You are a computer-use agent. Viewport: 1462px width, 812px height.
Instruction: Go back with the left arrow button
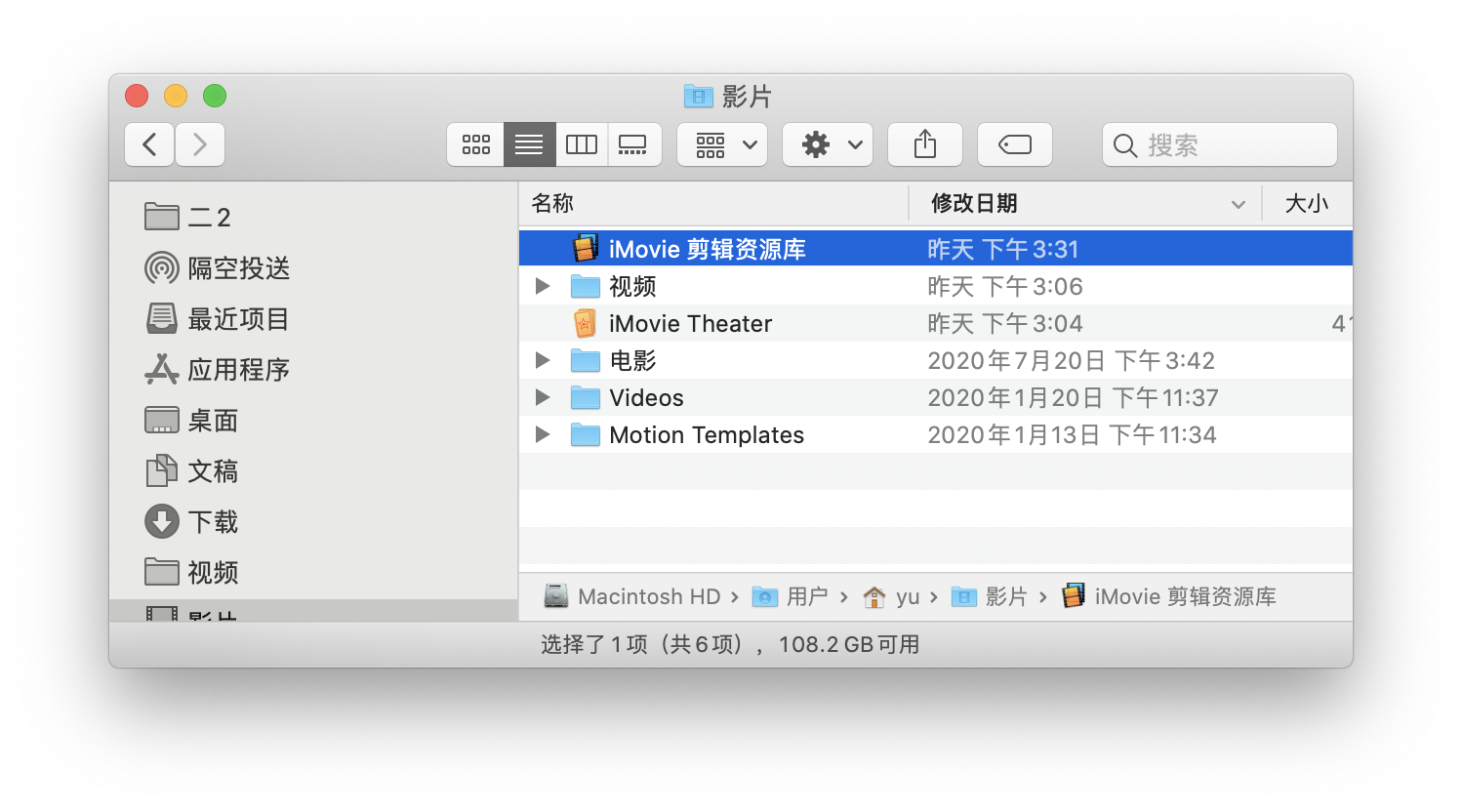(149, 144)
